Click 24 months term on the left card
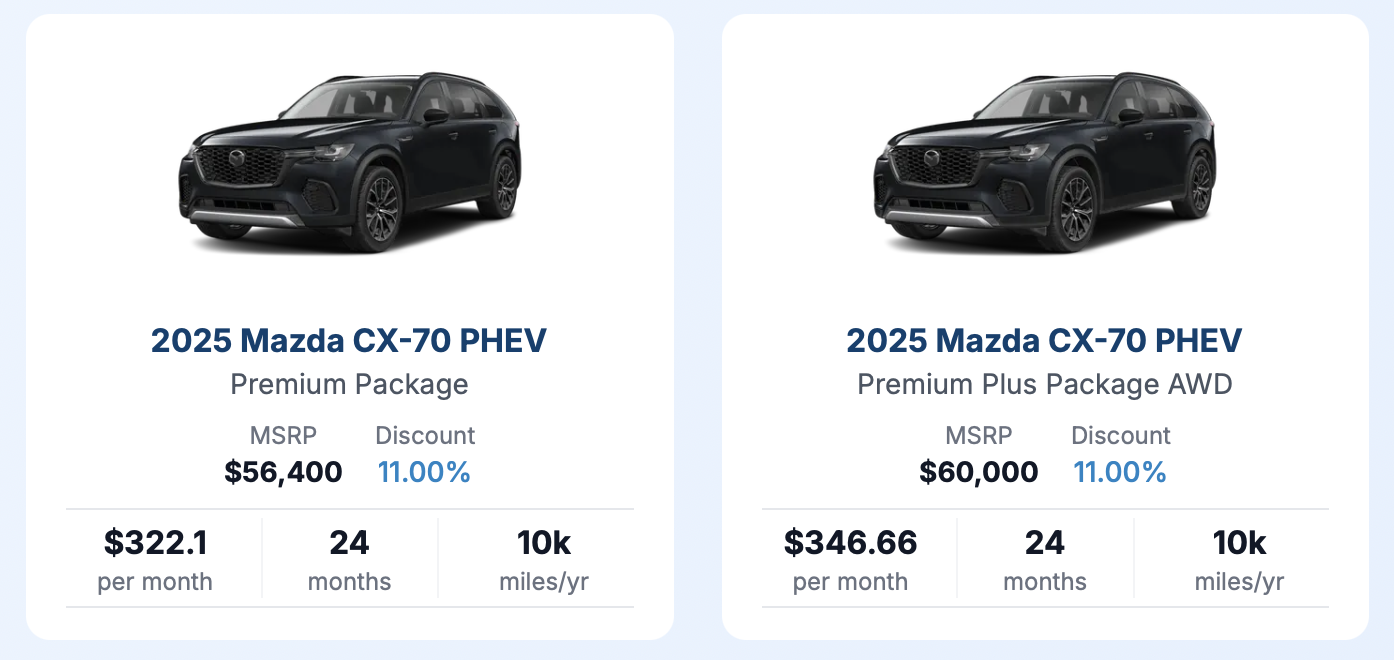 (x=349, y=560)
